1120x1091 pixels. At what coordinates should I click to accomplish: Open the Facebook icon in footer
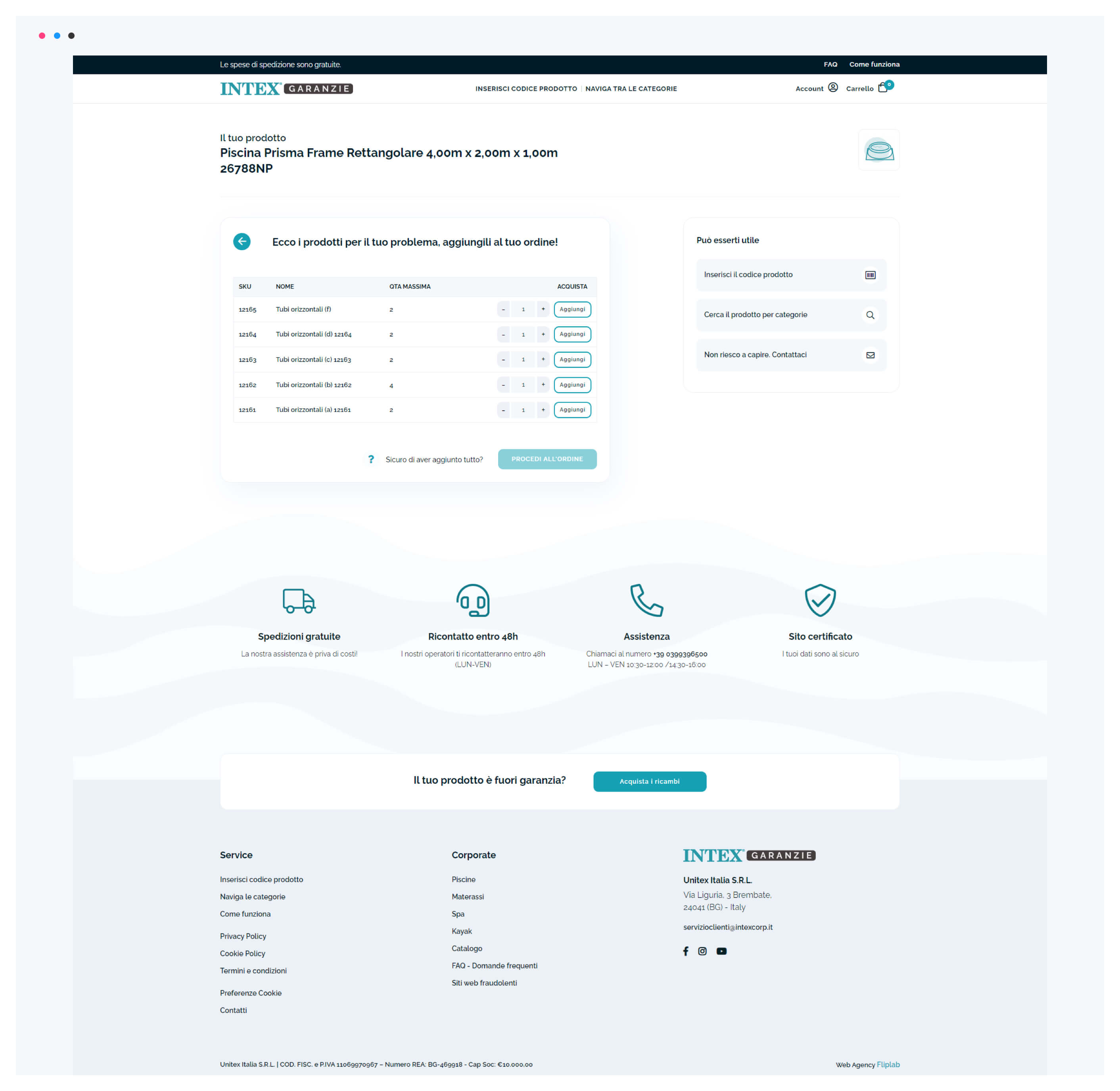(686, 951)
